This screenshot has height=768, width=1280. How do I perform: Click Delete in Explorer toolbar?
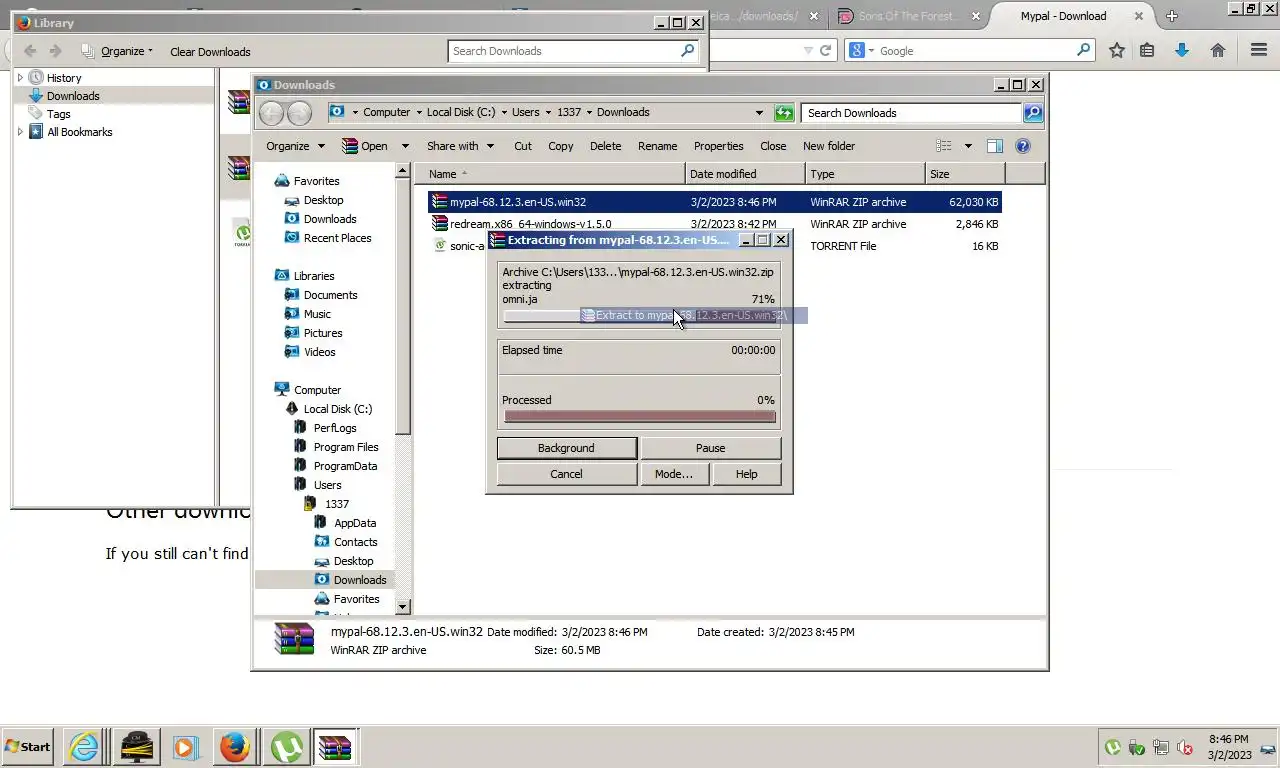click(605, 146)
